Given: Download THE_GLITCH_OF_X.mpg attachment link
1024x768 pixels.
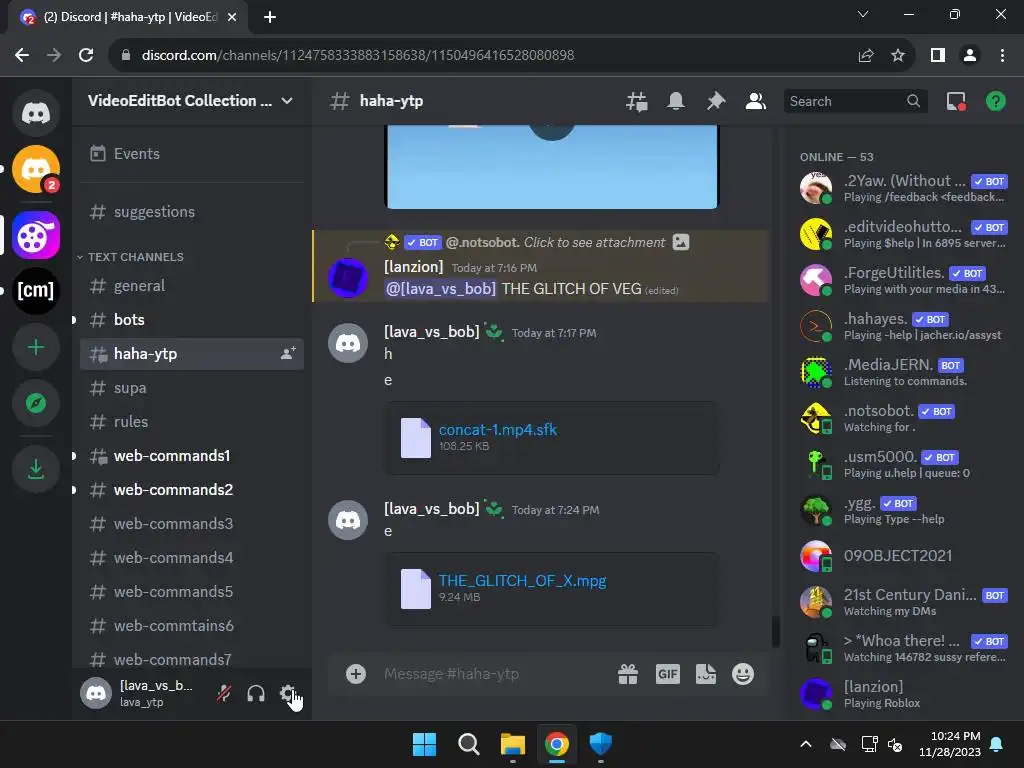Looking at the screenshot, I should tap(522, 581).
